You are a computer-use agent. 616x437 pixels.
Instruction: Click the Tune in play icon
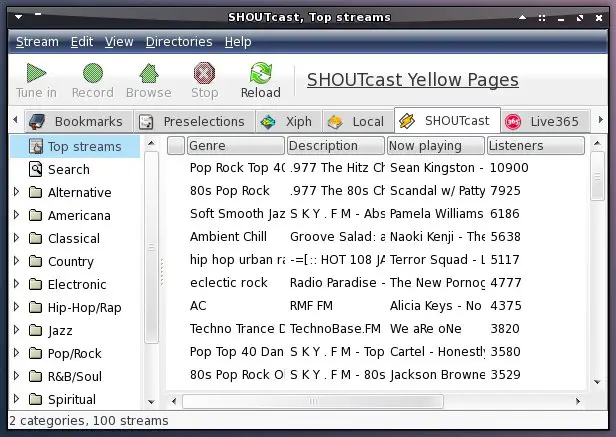36,73
